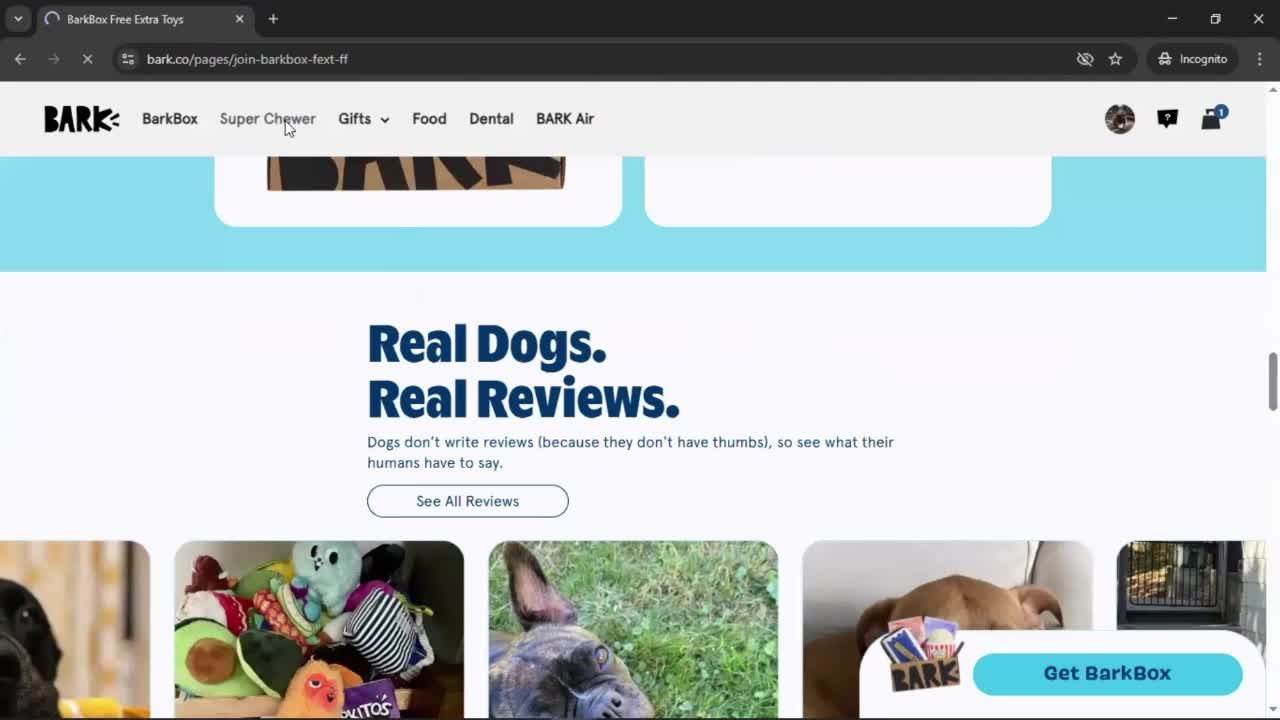The height and width of the screenshot is (720, 1280).
Task: Open the Dental nav item
Action: coord(491,119)
